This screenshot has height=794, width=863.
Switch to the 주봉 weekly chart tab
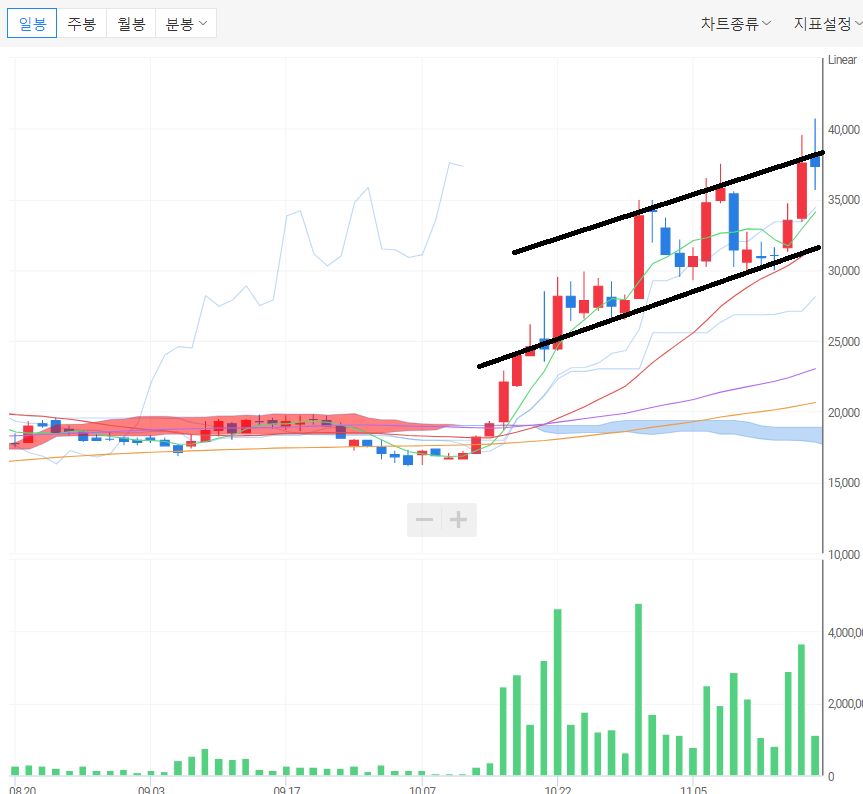81,24
